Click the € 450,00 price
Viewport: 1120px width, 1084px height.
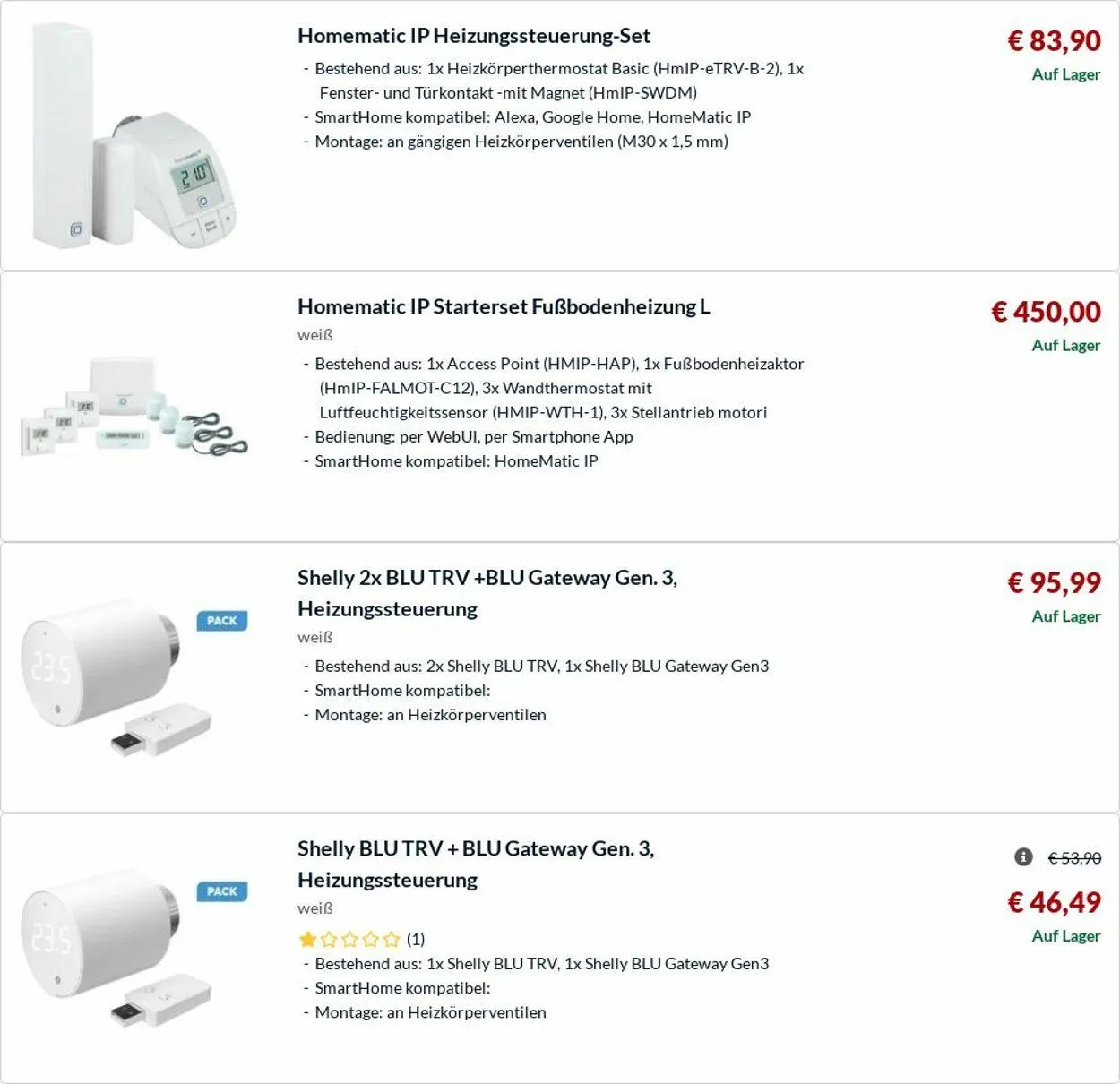(x=1046, y=312)
